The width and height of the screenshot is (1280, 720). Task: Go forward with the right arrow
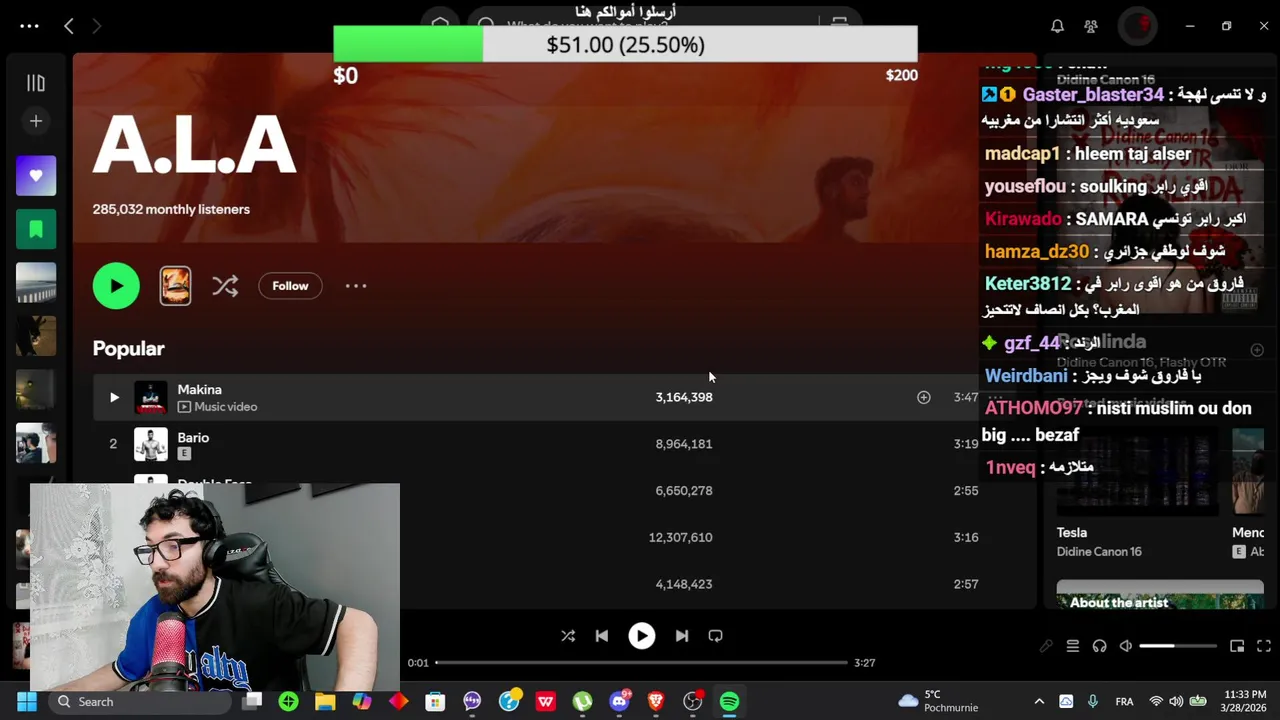pyautogui.click(x=97, y=26)
